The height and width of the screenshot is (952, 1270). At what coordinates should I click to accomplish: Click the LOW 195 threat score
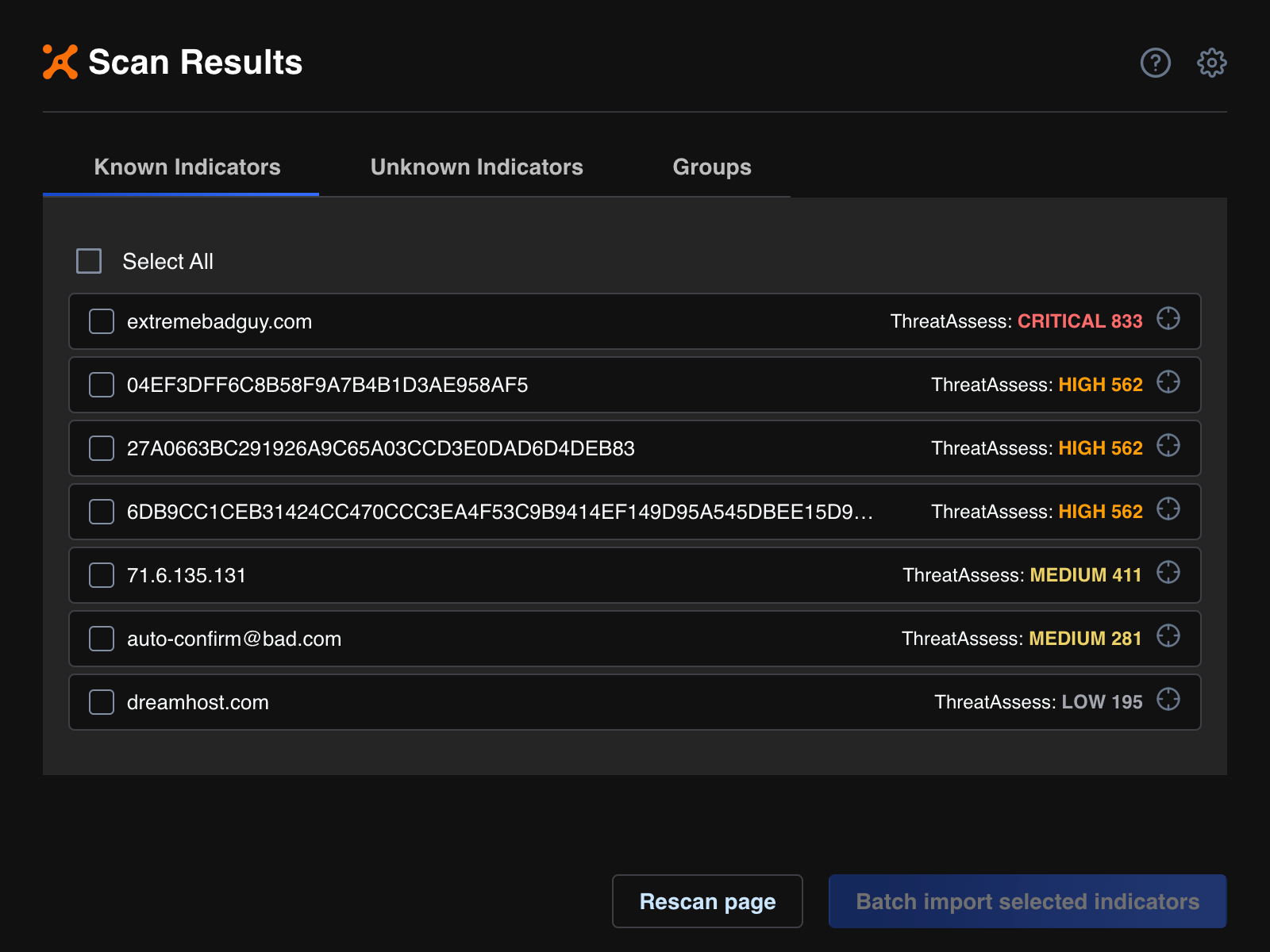[x=1103, y=702]
